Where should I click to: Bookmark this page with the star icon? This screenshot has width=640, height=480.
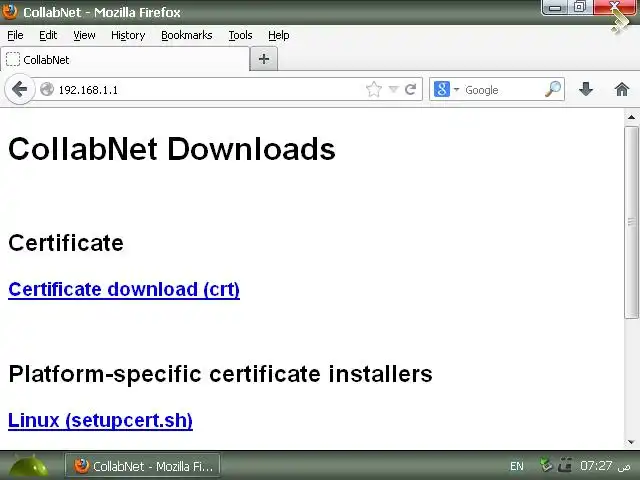click(x=373, y=89)
